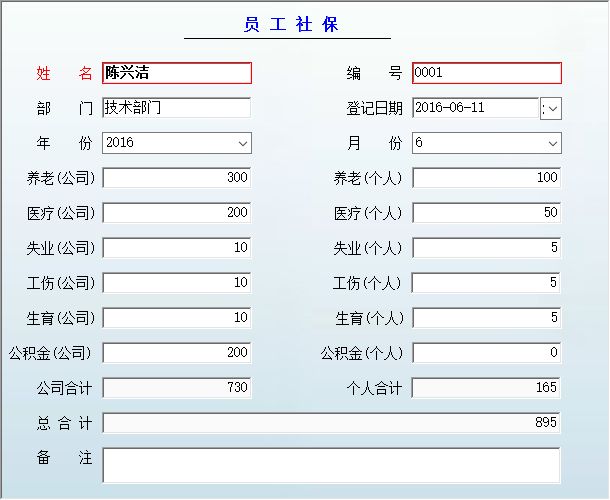Image resolution: width=610 pixels, height=500 pixels.
Task: Click the 生育(个人) input field
Action: click(486, 318)
